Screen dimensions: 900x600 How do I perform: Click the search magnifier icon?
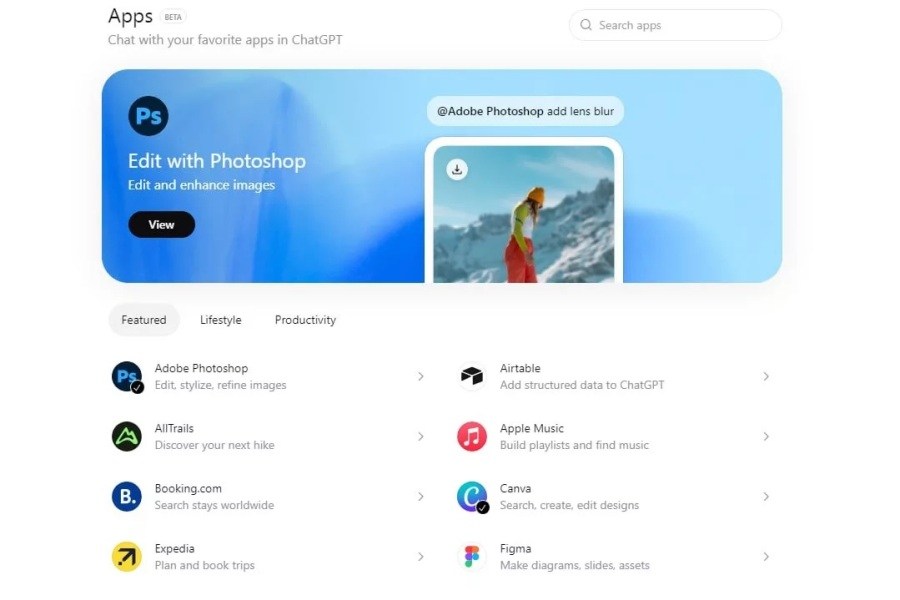585,25
